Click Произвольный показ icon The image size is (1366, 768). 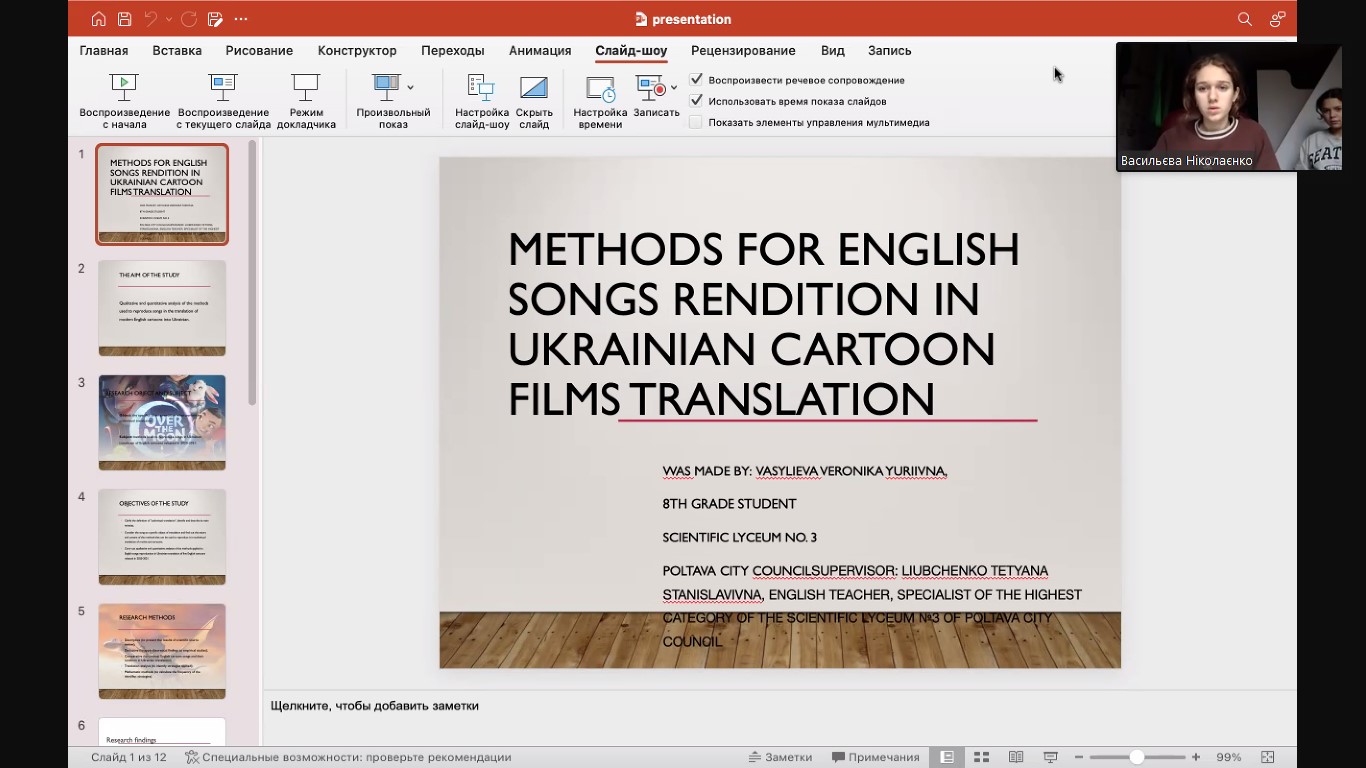pos(387,87)
